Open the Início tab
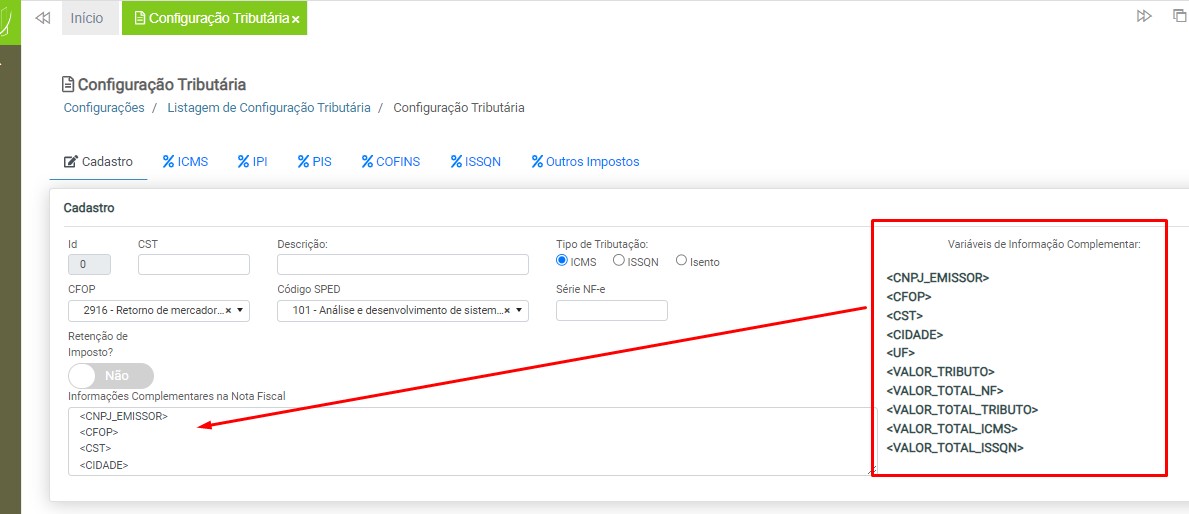1189x514 pixels. [87, 18]
